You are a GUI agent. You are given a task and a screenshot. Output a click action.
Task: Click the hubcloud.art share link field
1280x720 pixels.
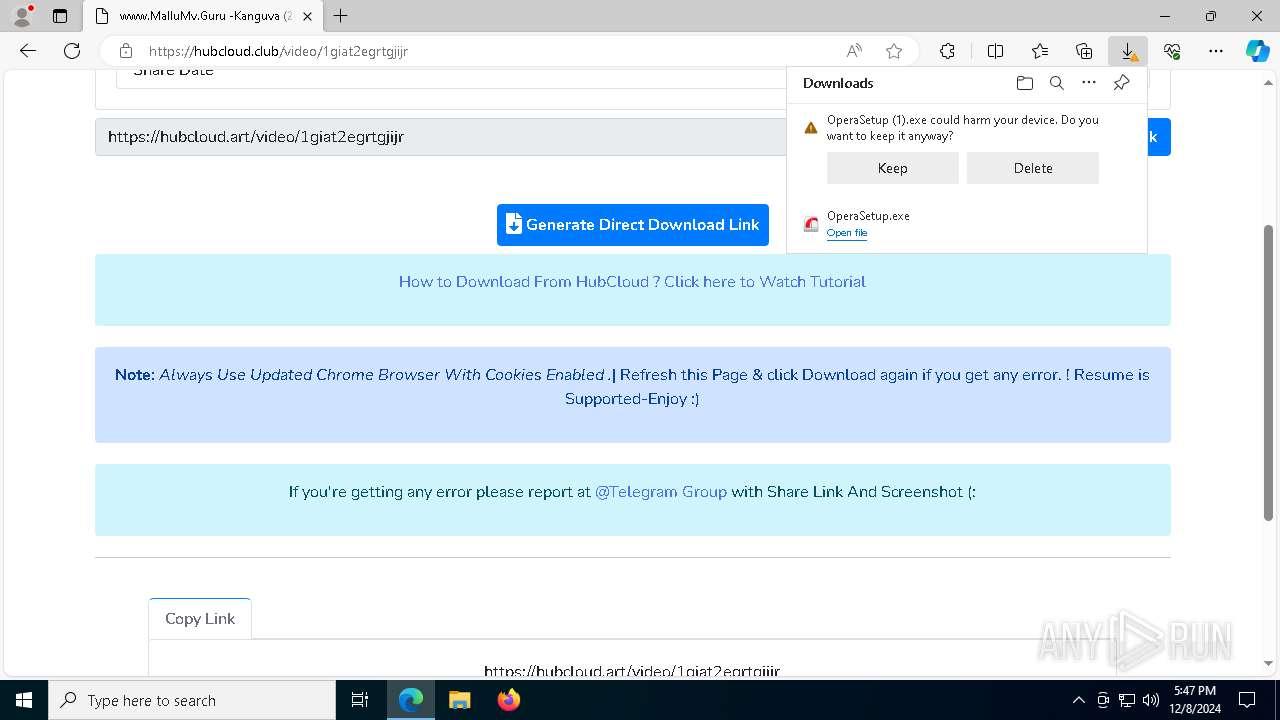point(441,137)
